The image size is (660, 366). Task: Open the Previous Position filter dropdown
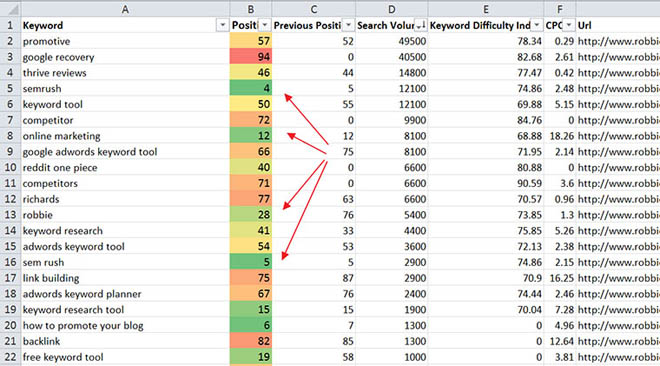click(348, 25)
